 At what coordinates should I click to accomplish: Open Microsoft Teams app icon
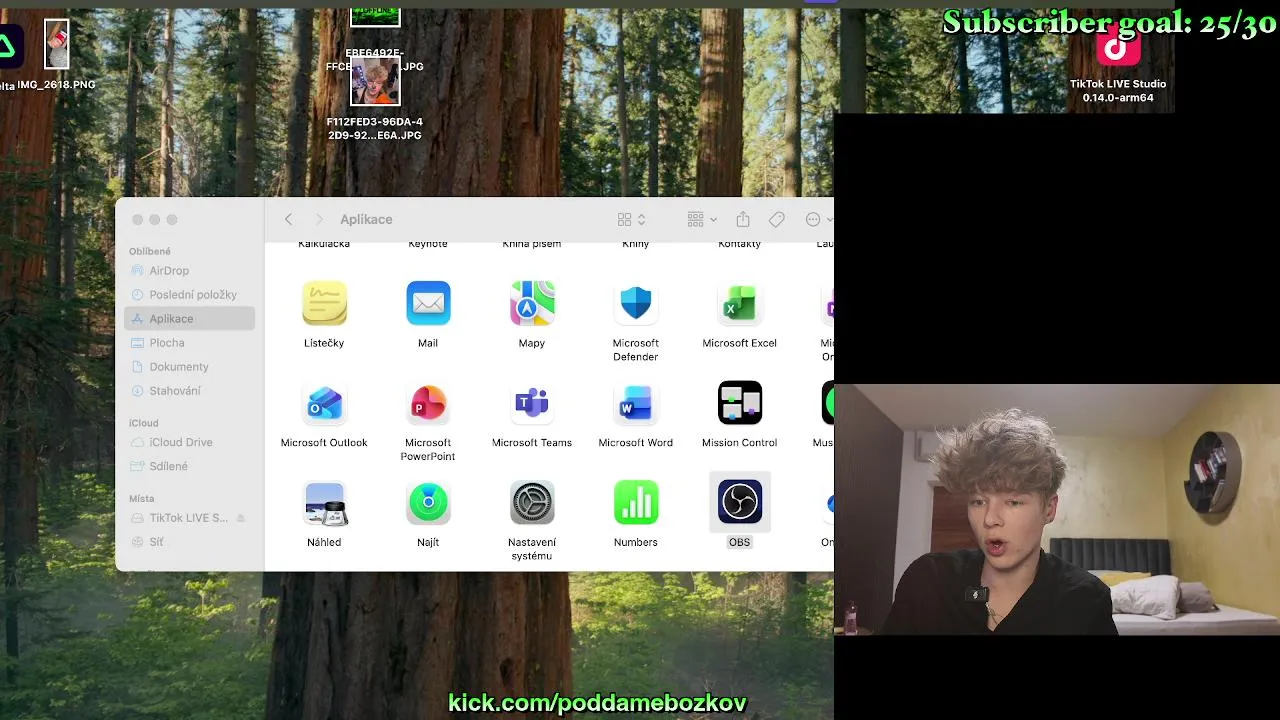(x=532, y=403)
